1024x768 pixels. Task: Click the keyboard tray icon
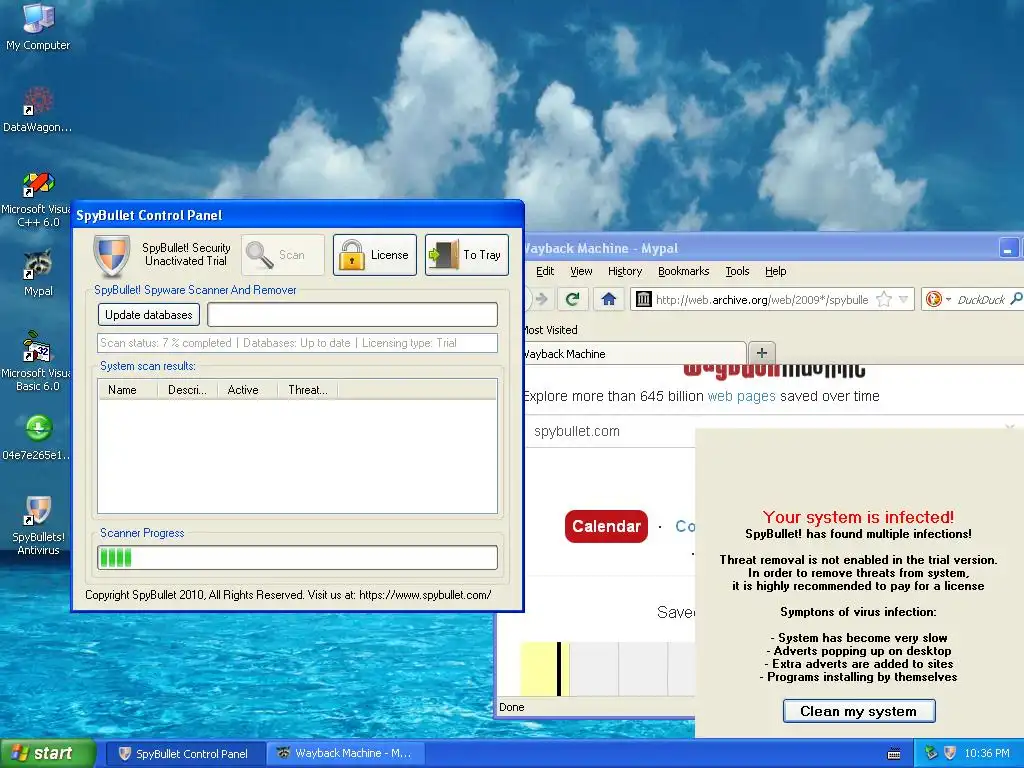894,754
